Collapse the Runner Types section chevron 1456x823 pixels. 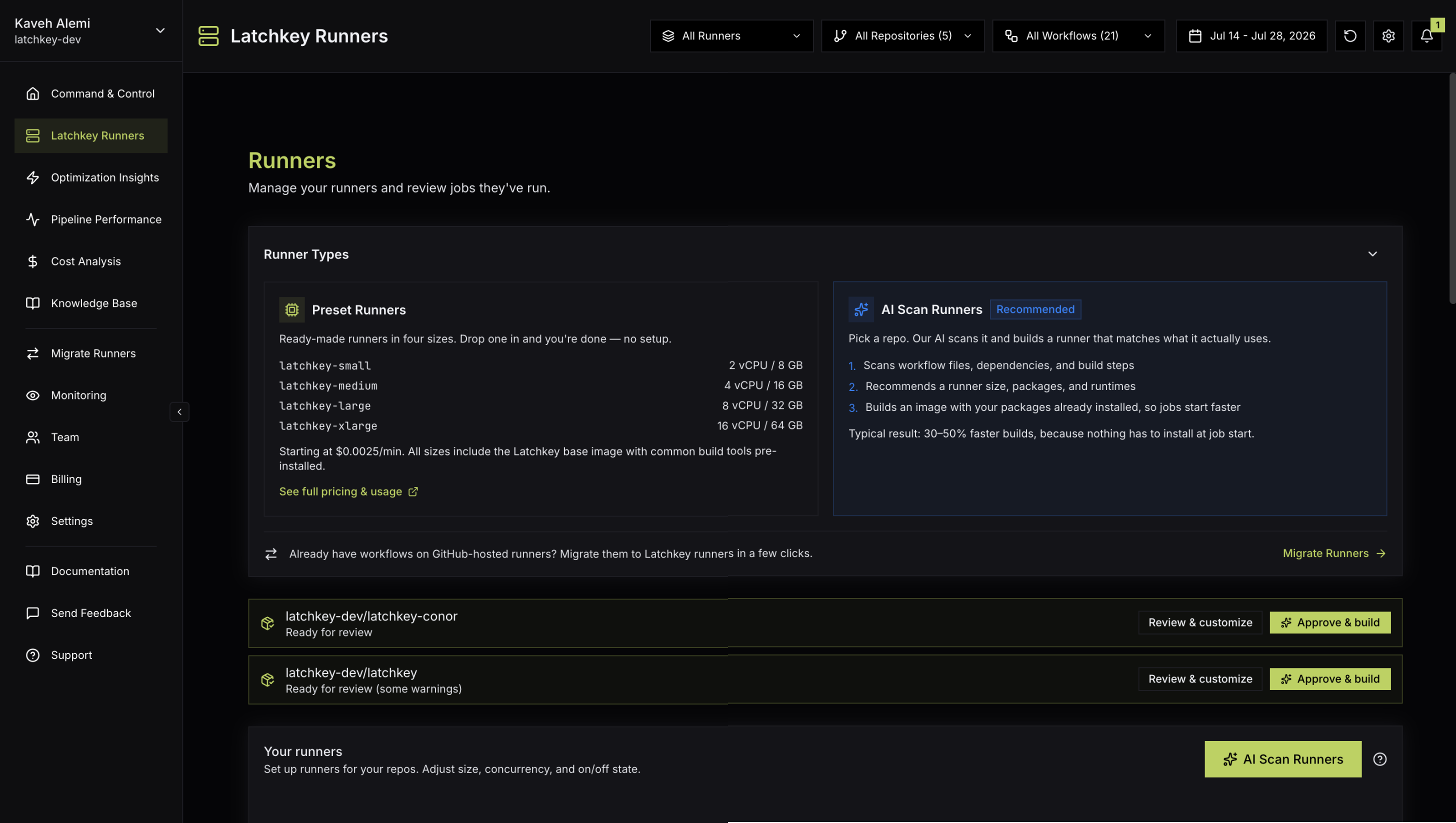pos(1372,254)
